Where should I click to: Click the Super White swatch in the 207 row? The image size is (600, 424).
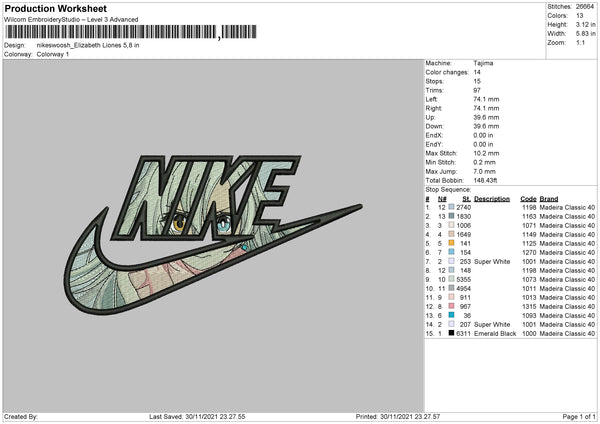(452, 324)
